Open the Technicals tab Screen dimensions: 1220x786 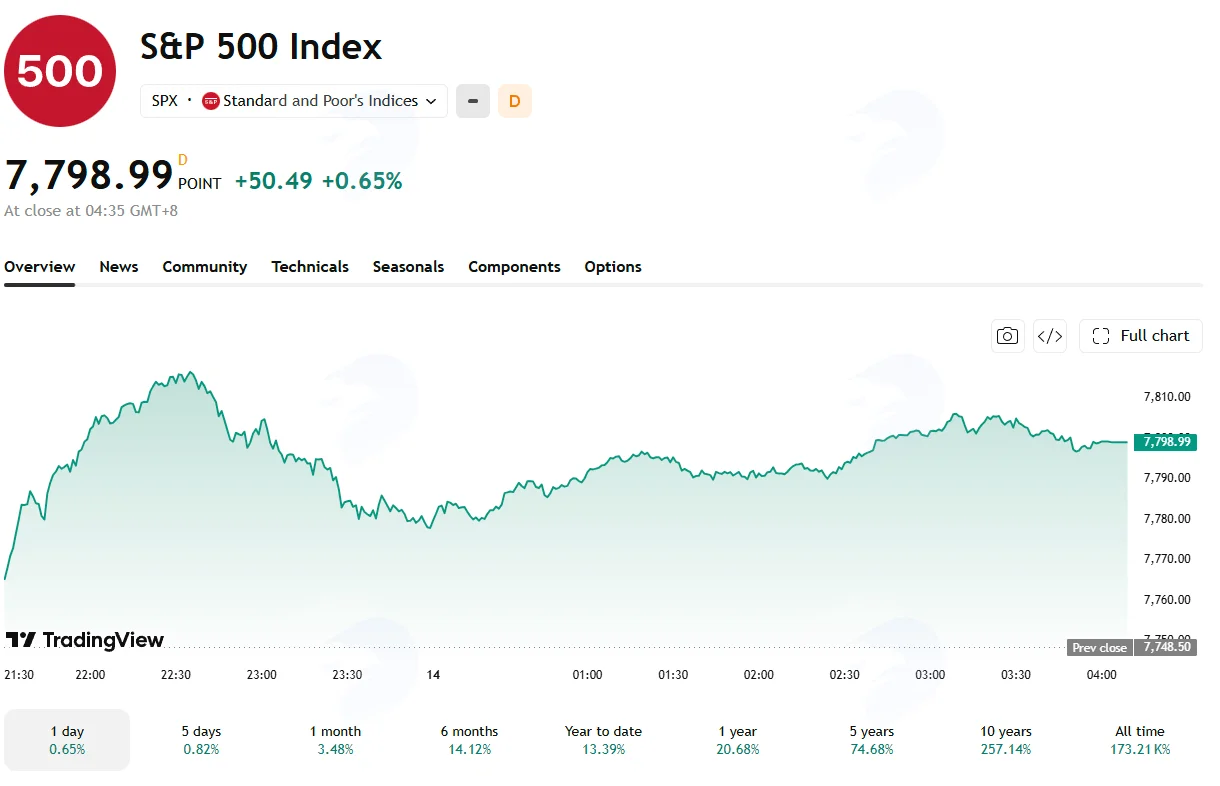click(x=310, y=267)
